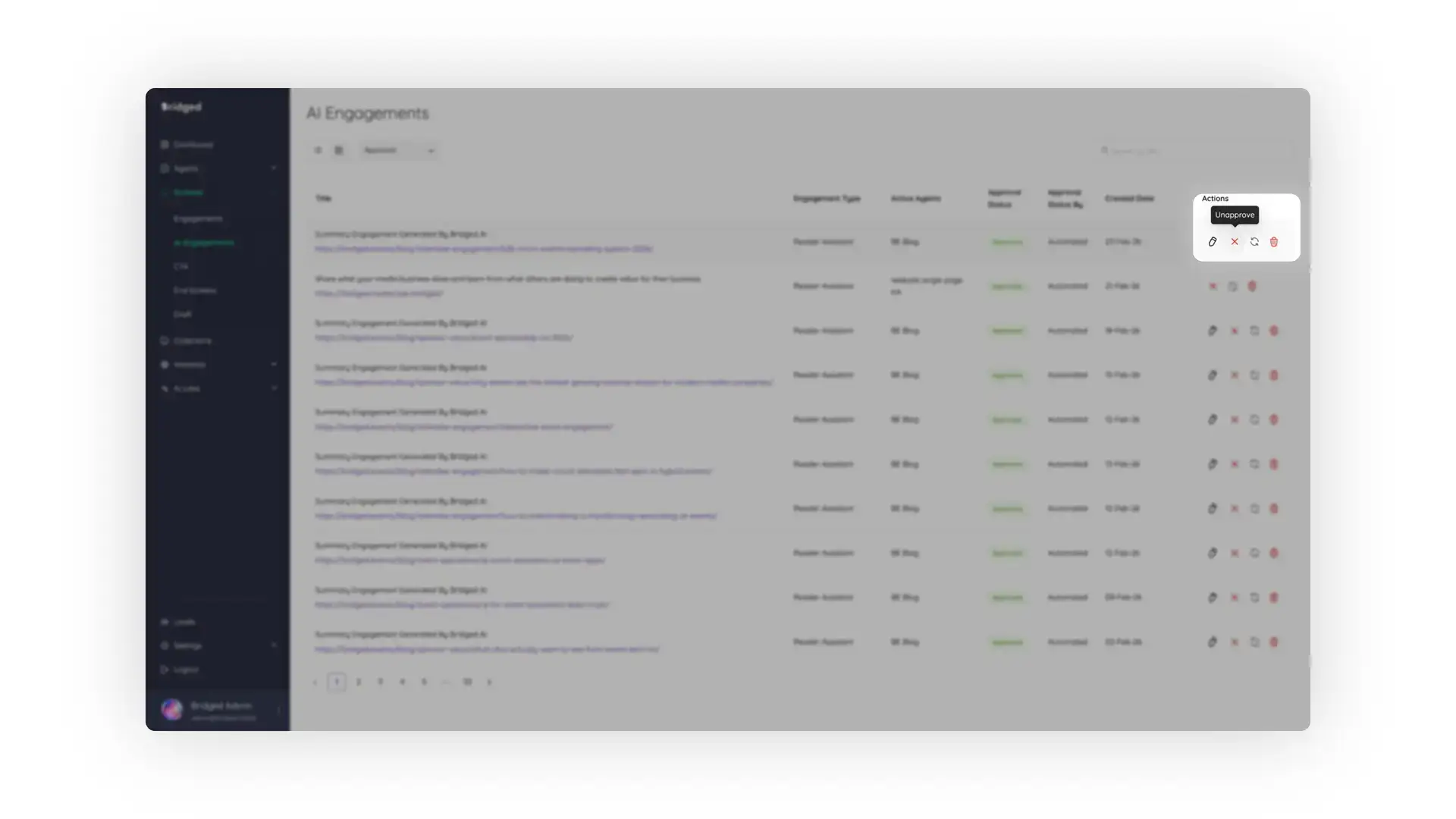
Task: Click the Bridged logo
Action: click(181, 107)
